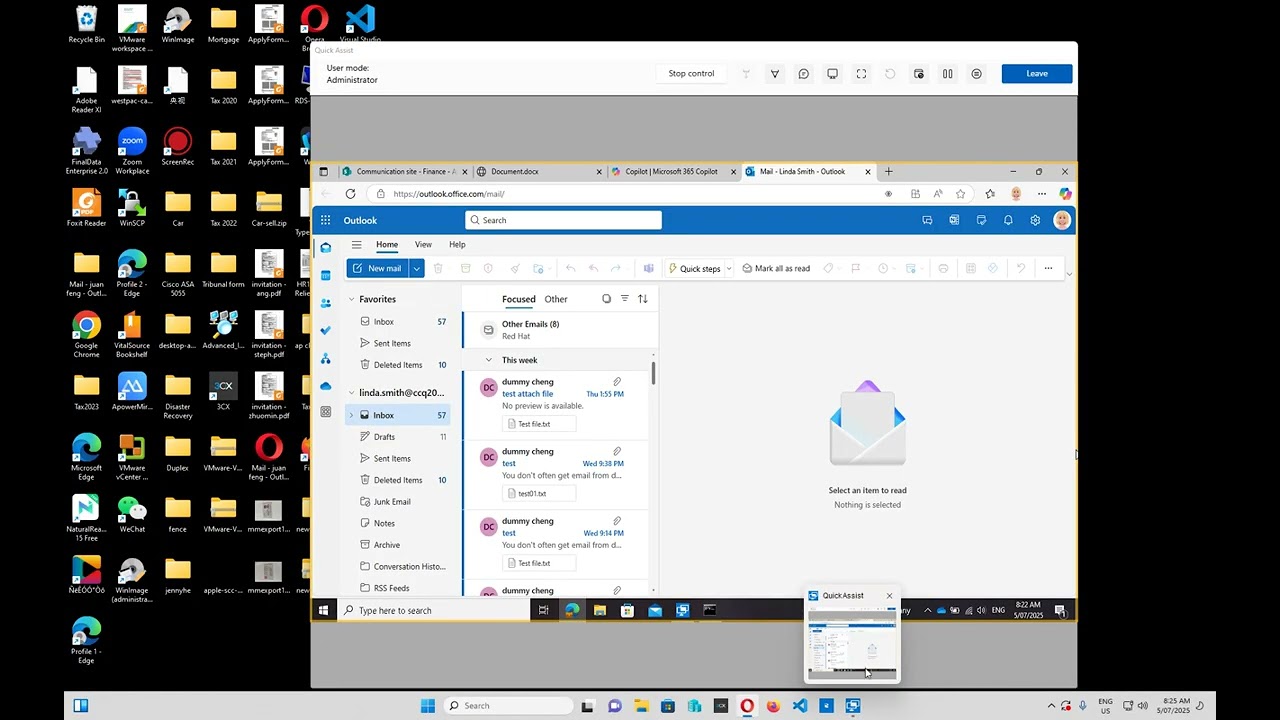This screenshot has width=1280, height=720.
Task: Open the message list sort icon
Action: coord(642,299)
